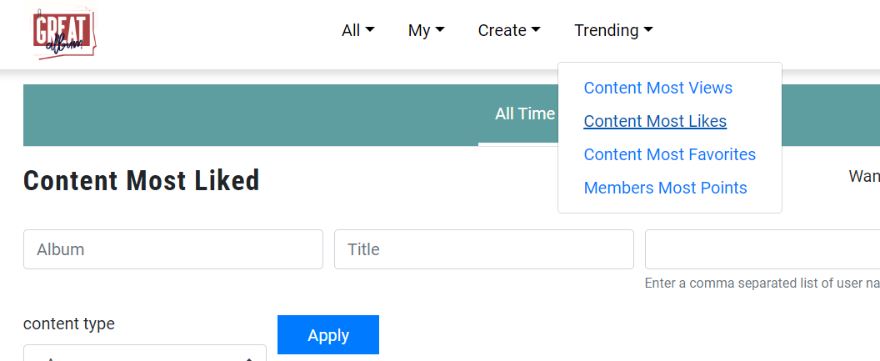Choose Content Most Favorites from menu

(x=670, y=154)
